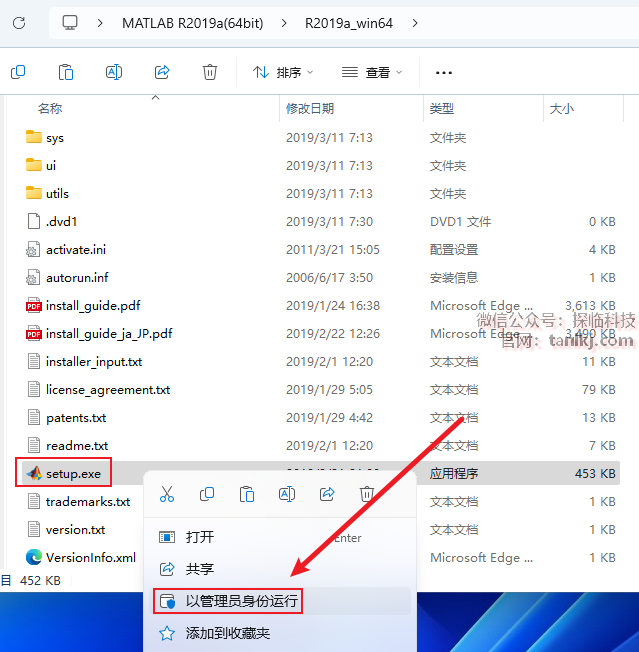Click the 应用程序 type cell

(x=454, y=473)
